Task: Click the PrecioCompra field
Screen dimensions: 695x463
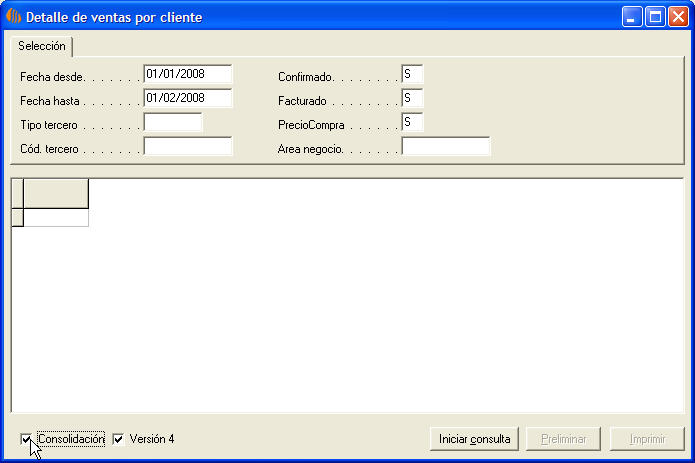Action: click(x=412, y=123)
